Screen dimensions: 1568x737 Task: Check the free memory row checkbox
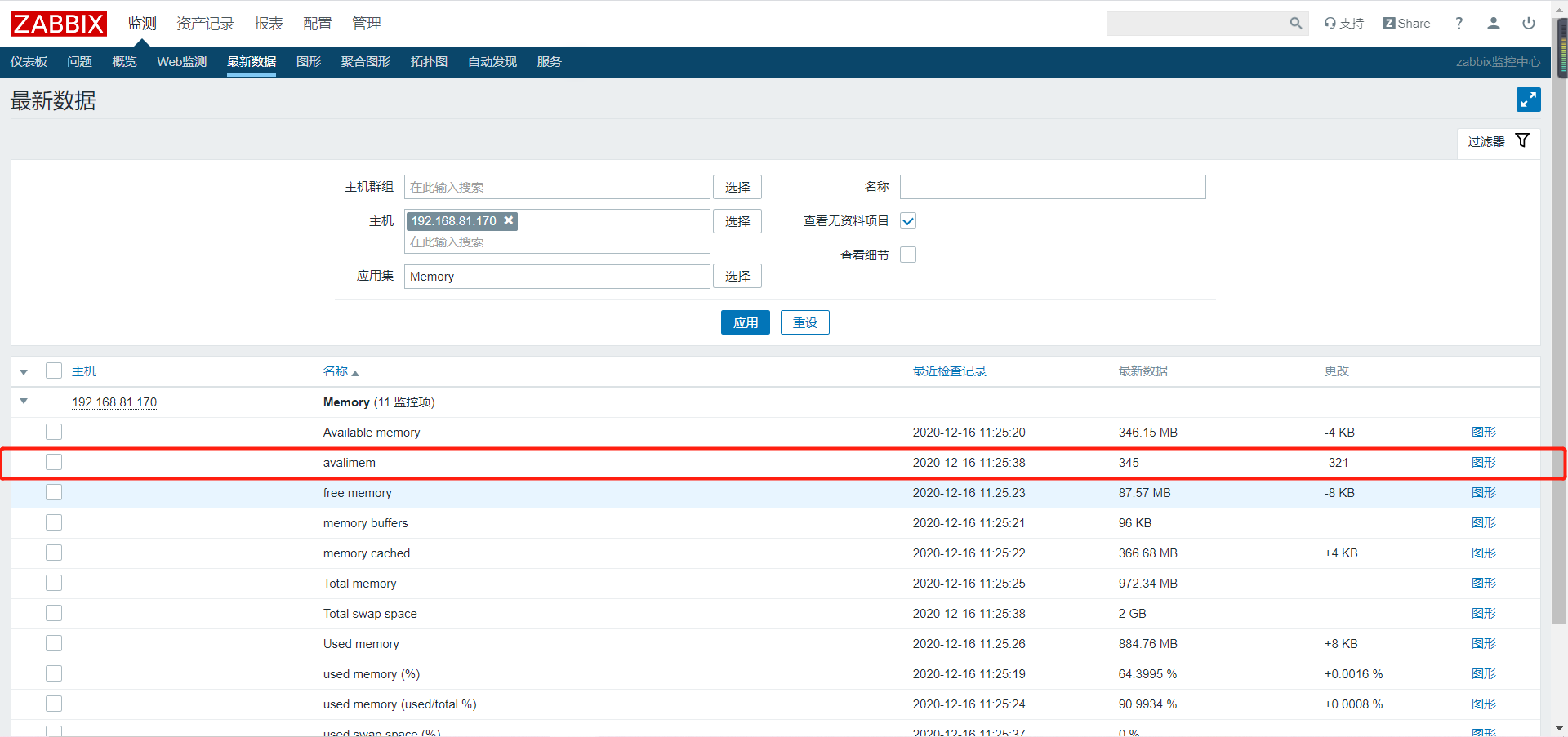click(x=54, y=492)
